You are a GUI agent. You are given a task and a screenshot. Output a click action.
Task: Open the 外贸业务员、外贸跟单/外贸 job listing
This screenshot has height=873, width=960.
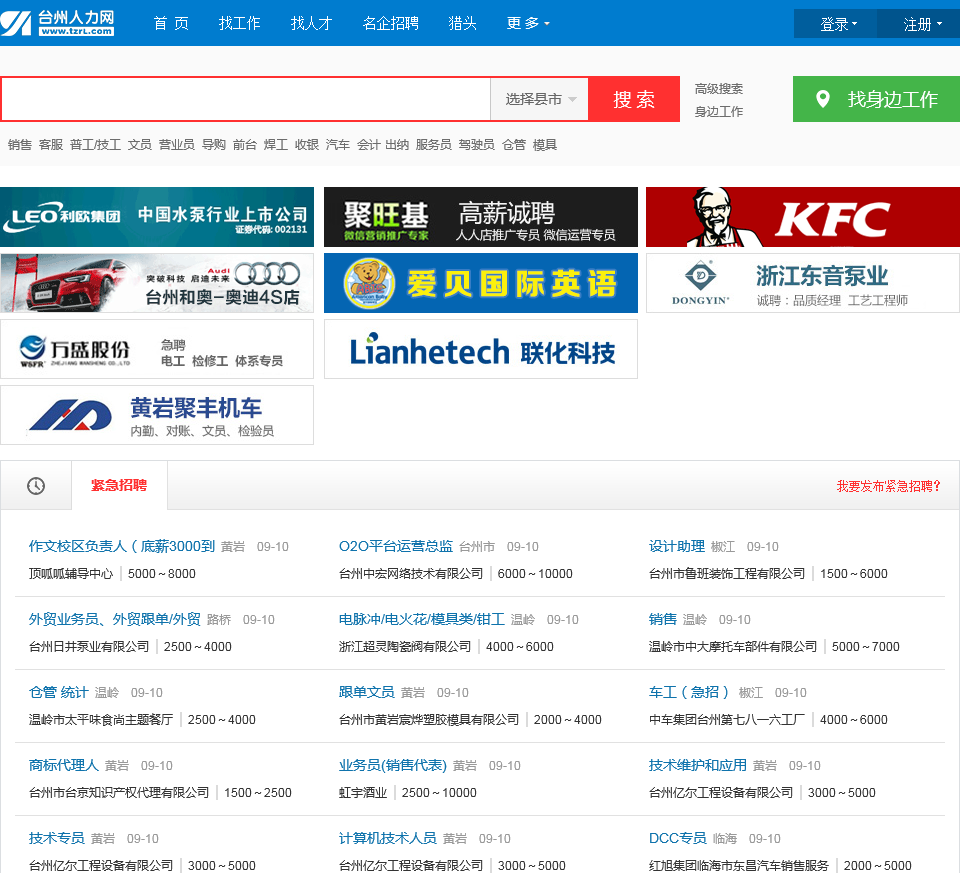[114, 620]
